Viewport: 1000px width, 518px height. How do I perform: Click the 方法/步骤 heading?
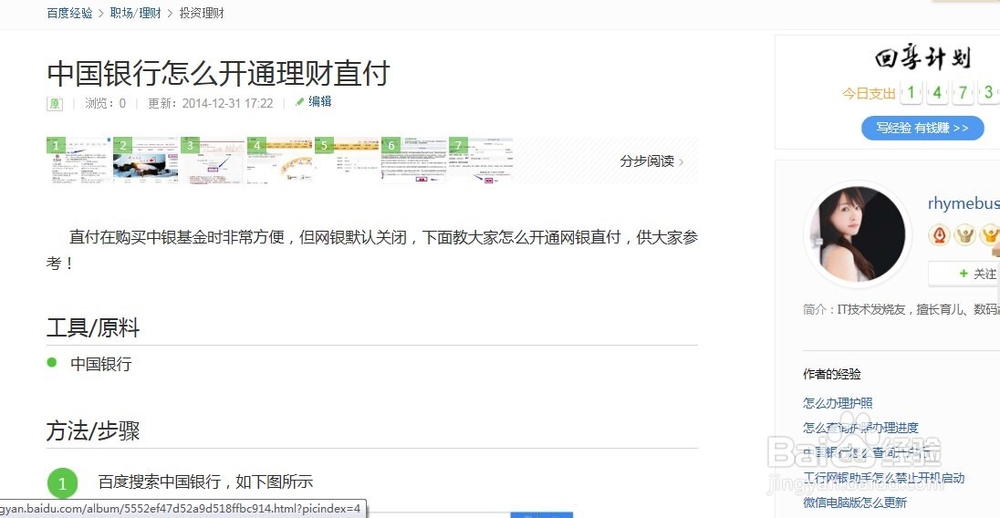pos(93,431)
